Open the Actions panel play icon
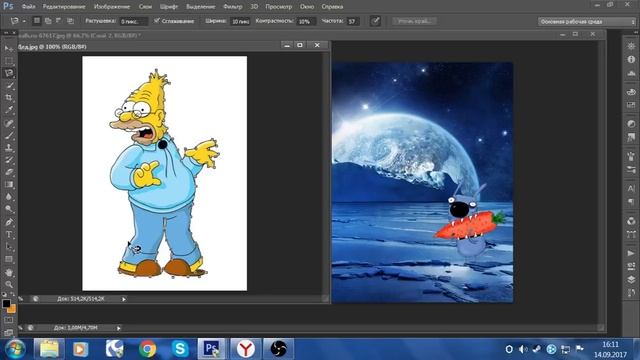Viewport: 640px width, 360px height. (x=631, y=253)
